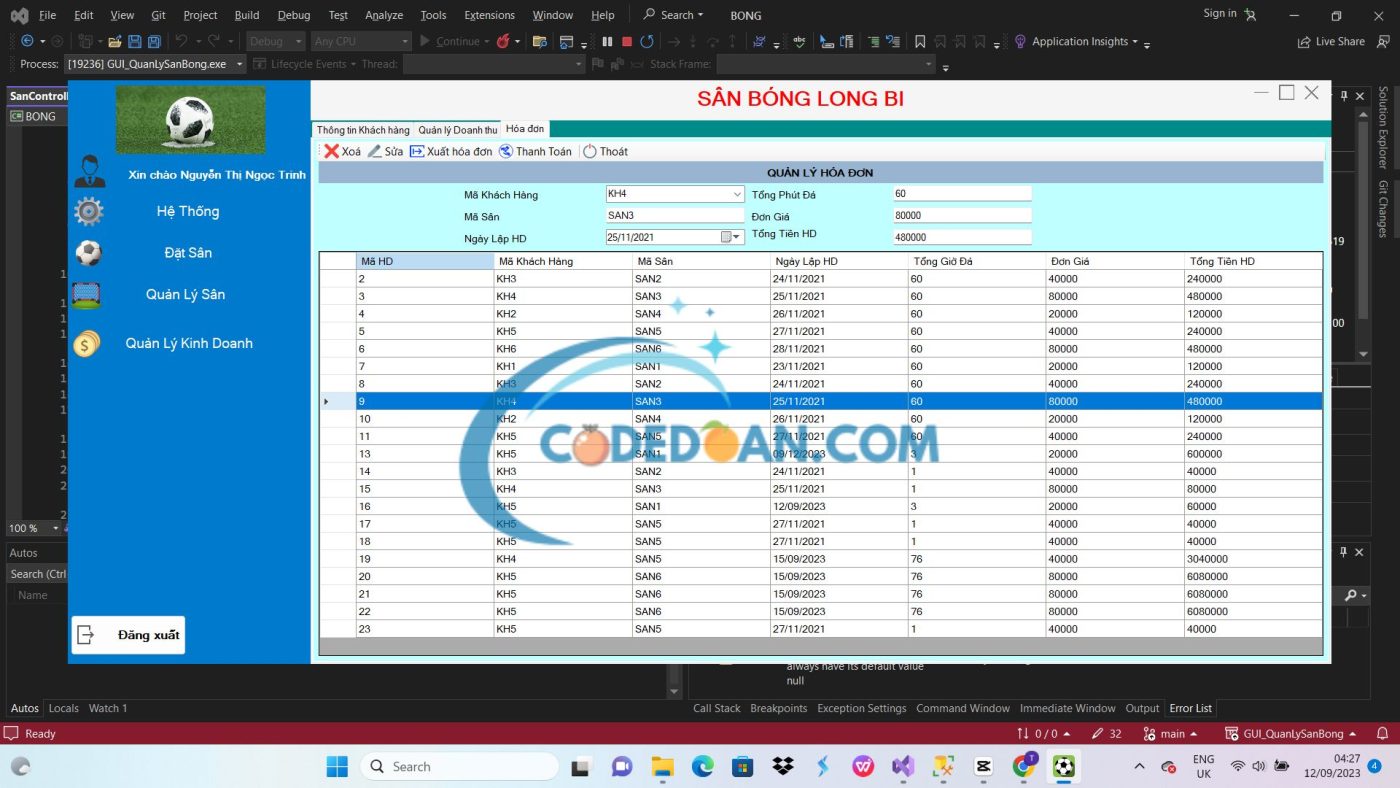Open the Mã Khách Hàng combo box
Screen dimensions: 1400x788
point(737,194)
